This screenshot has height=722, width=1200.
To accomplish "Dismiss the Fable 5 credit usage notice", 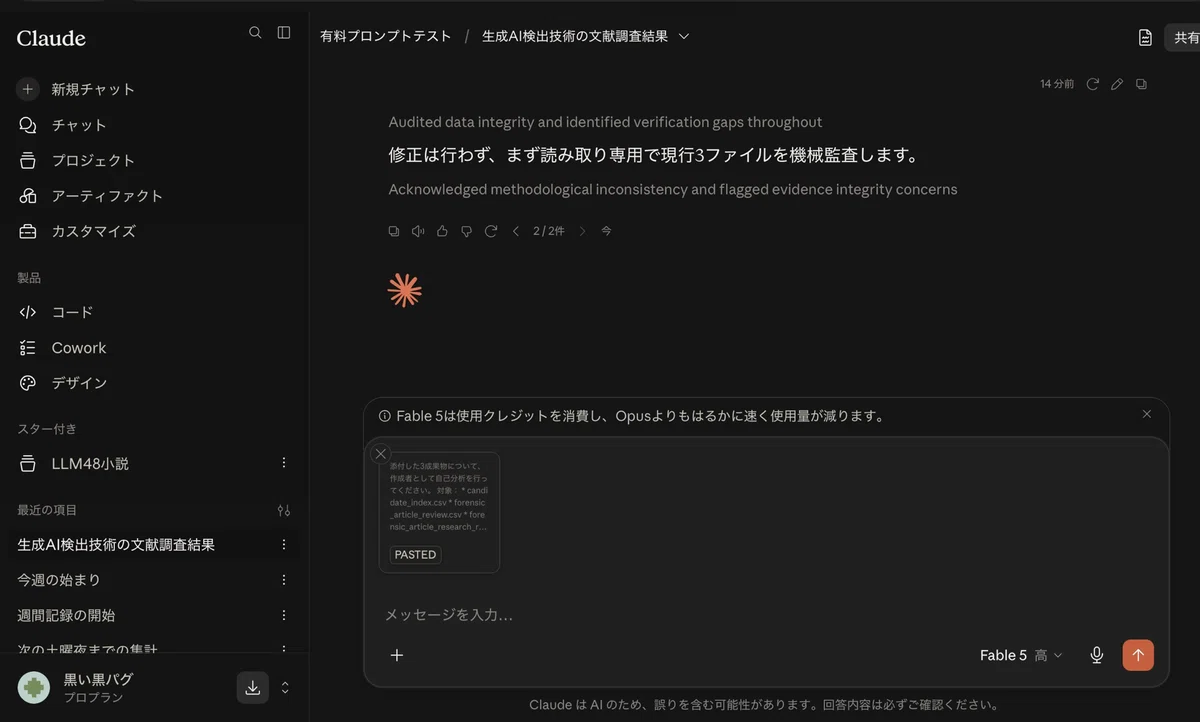I will [1147, 414].
